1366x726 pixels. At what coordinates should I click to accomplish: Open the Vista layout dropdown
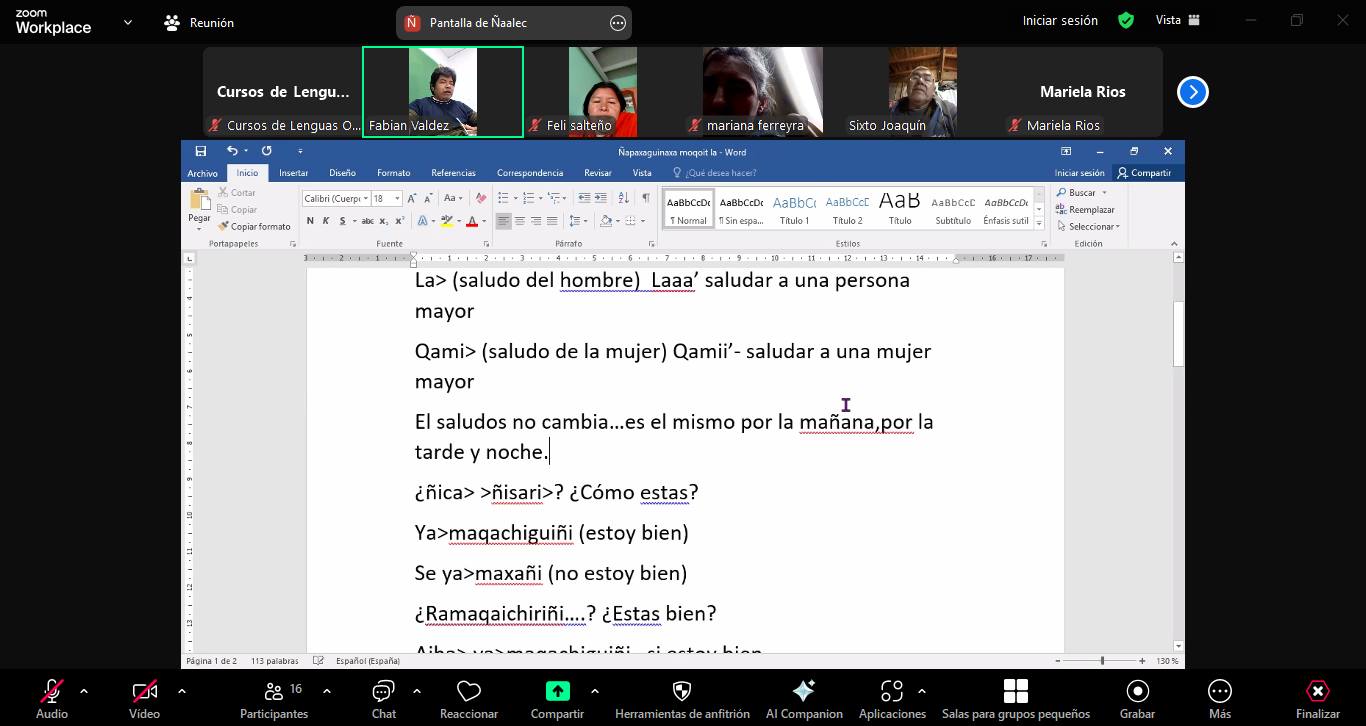coord(1177,20)
